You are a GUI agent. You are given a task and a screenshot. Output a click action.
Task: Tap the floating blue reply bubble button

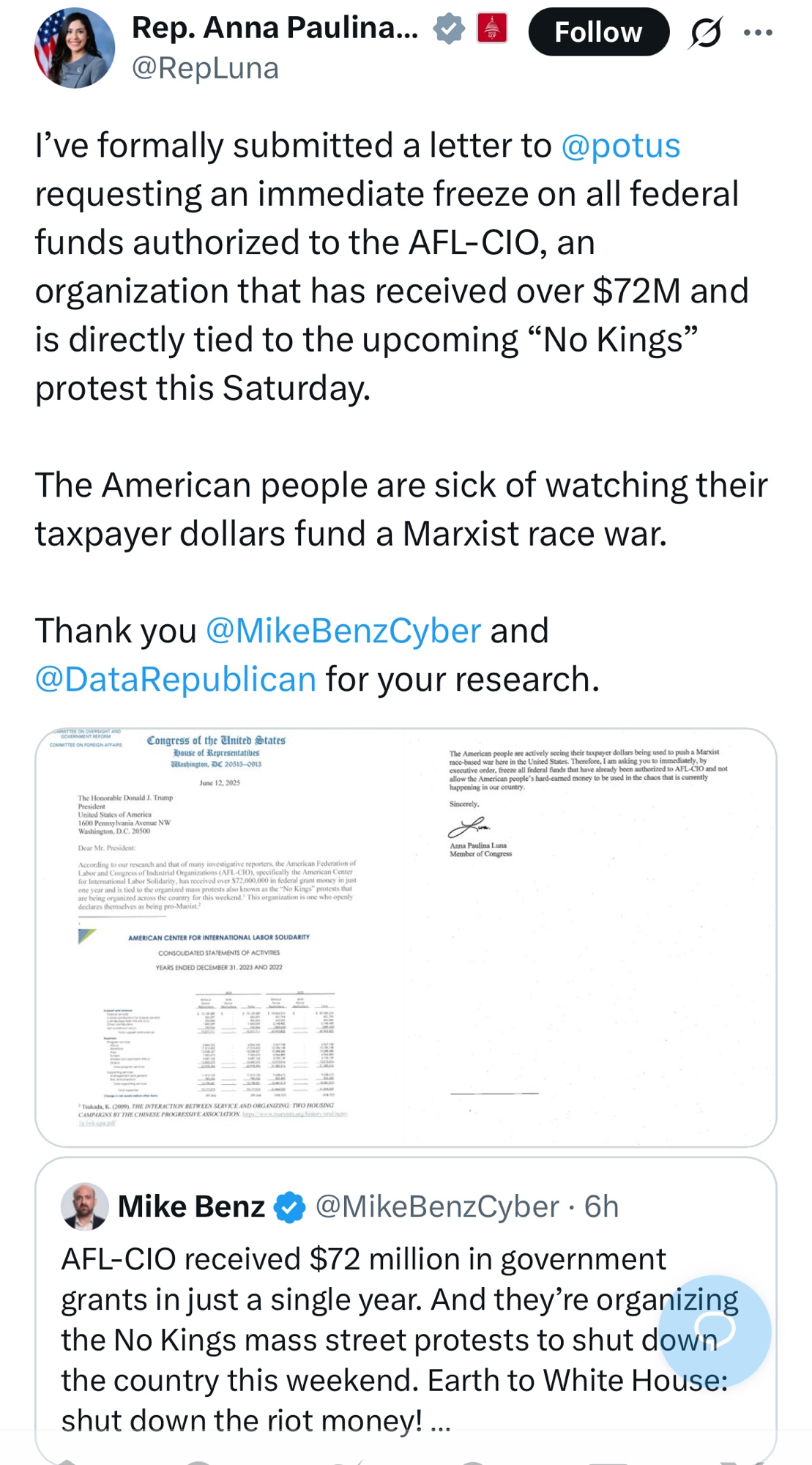(x=715, y=1331)
